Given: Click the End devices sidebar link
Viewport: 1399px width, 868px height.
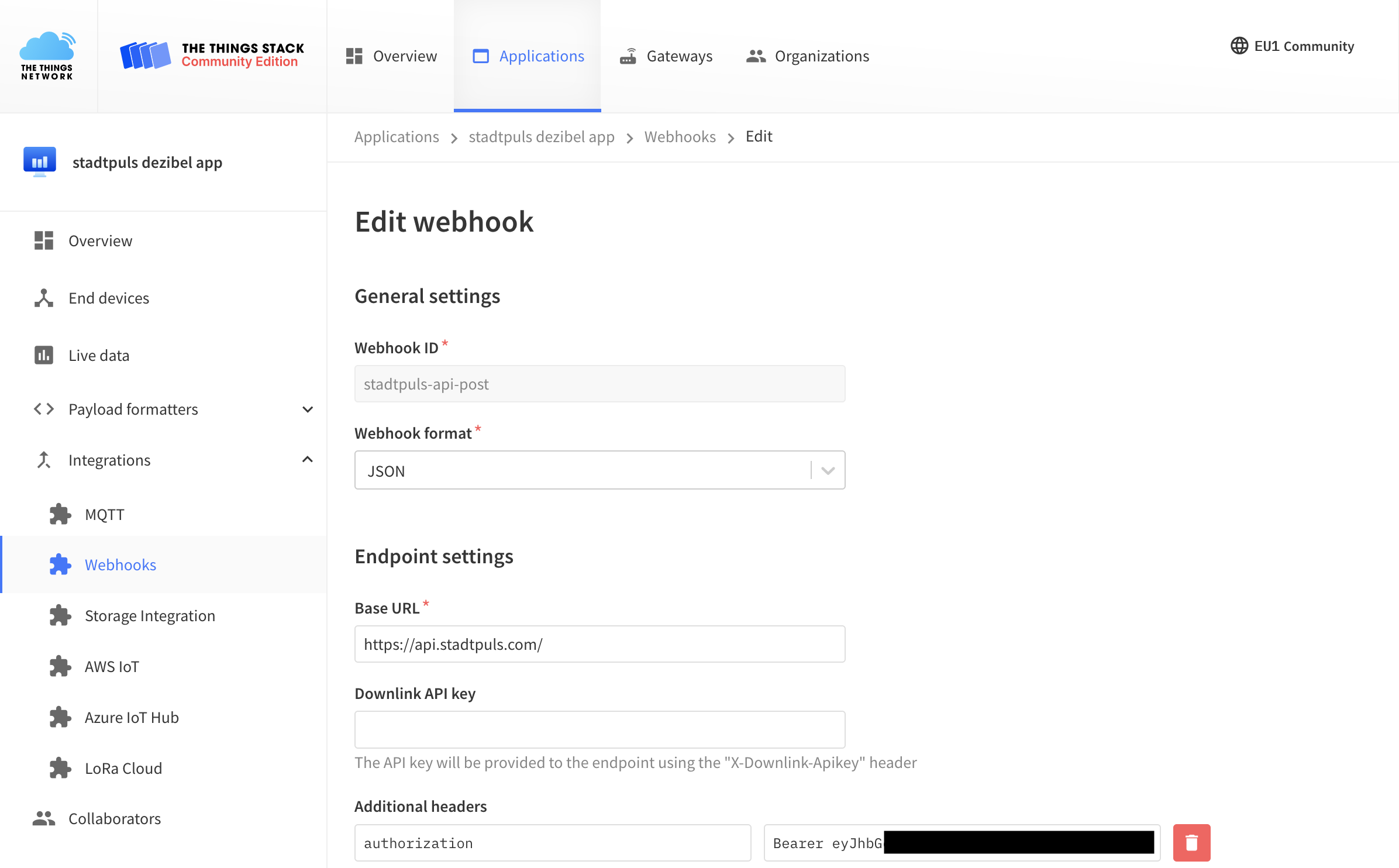Looking at the screenshot, I should pos(107,298).
